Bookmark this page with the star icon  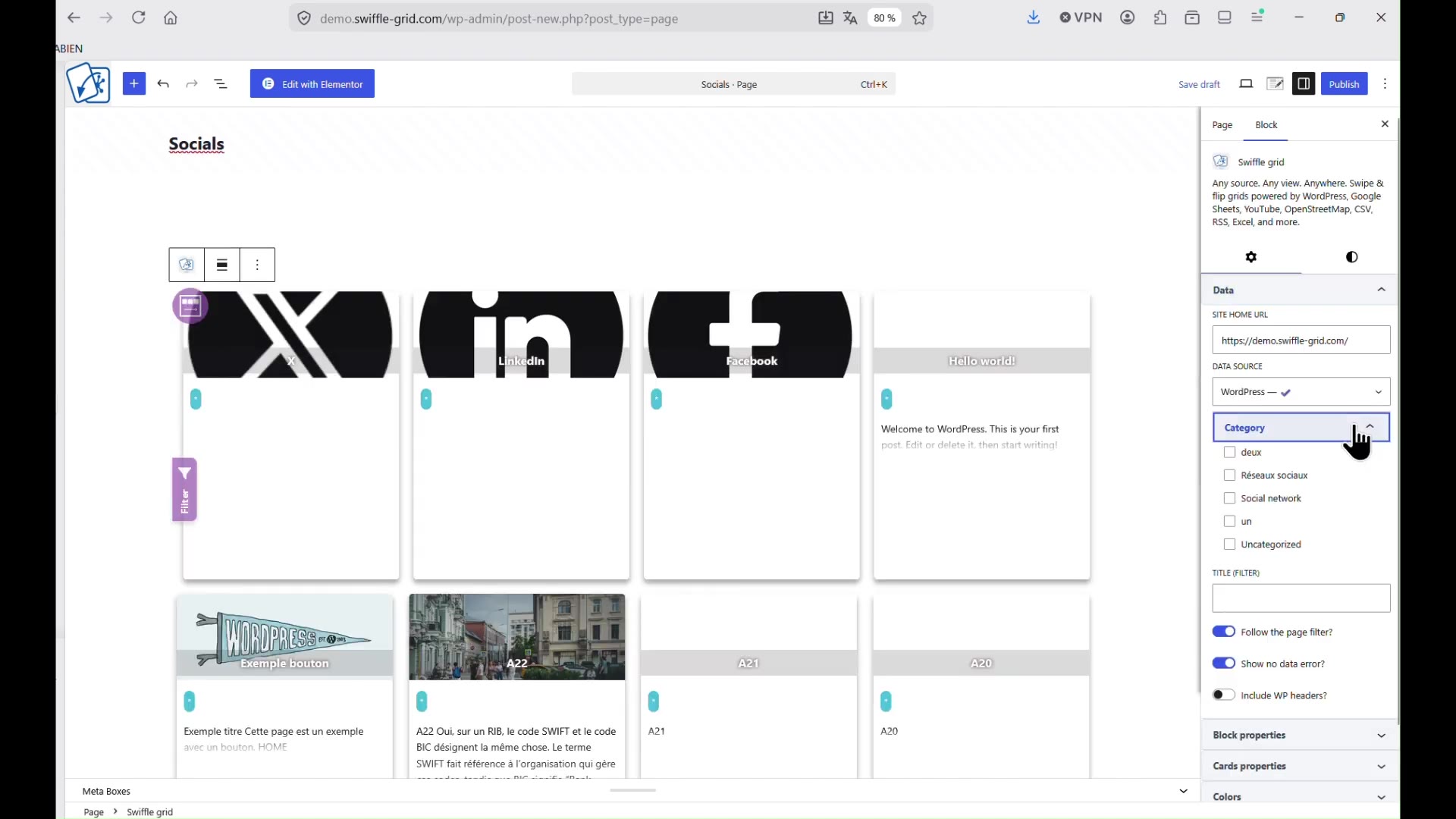920,18
